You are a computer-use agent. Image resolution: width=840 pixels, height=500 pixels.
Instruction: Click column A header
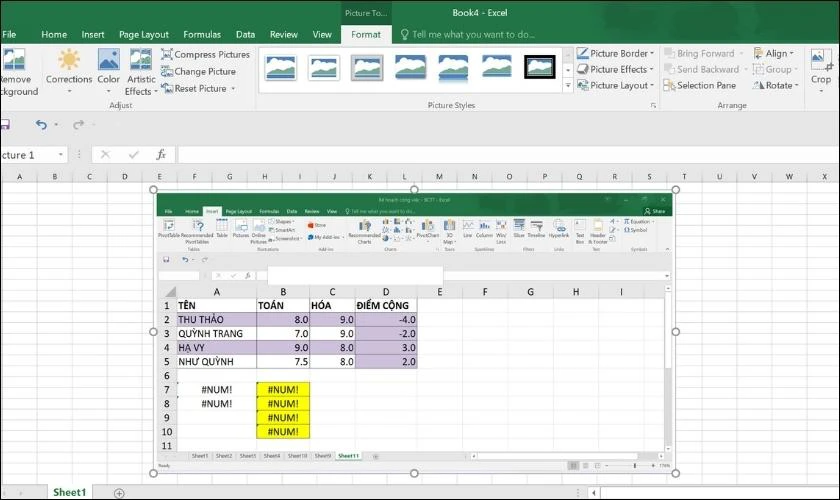tap(19, 176)
